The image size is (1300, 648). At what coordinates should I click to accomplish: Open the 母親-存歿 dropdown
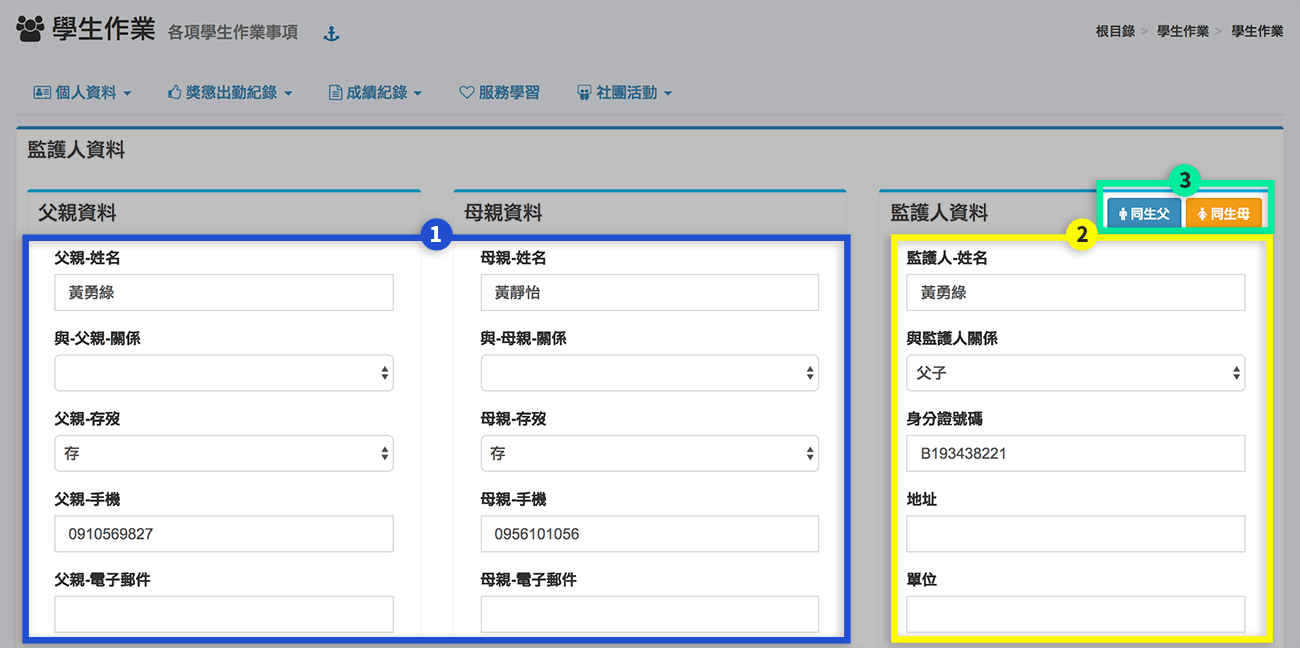point(650,453)
